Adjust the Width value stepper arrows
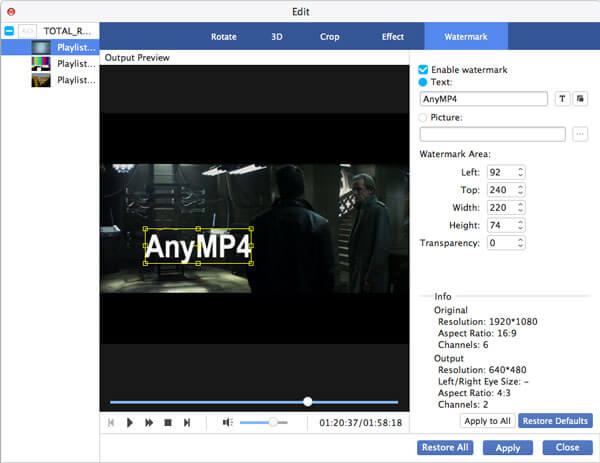The width and height of the screenshot is (600, 463). (520, 207)
